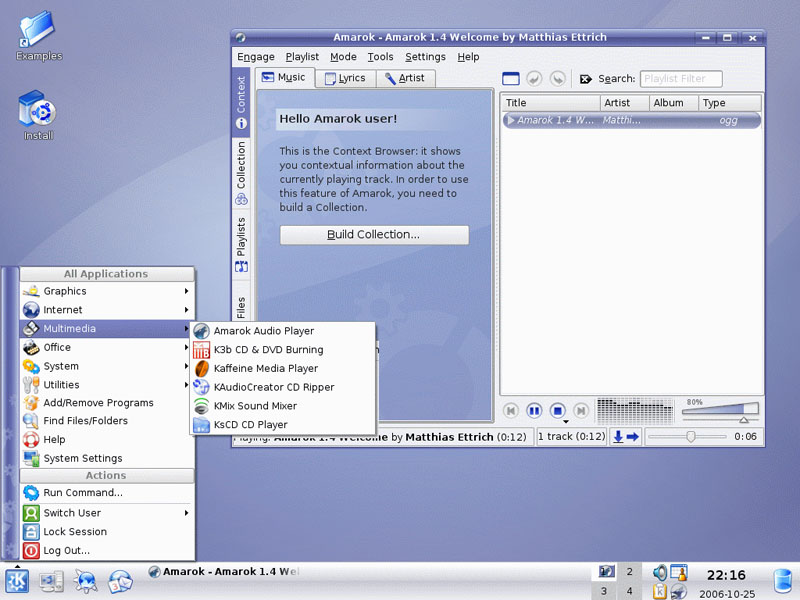The image size is (800, 600).
Task: Open the Playlists sidebar tab
Action: 241,245
